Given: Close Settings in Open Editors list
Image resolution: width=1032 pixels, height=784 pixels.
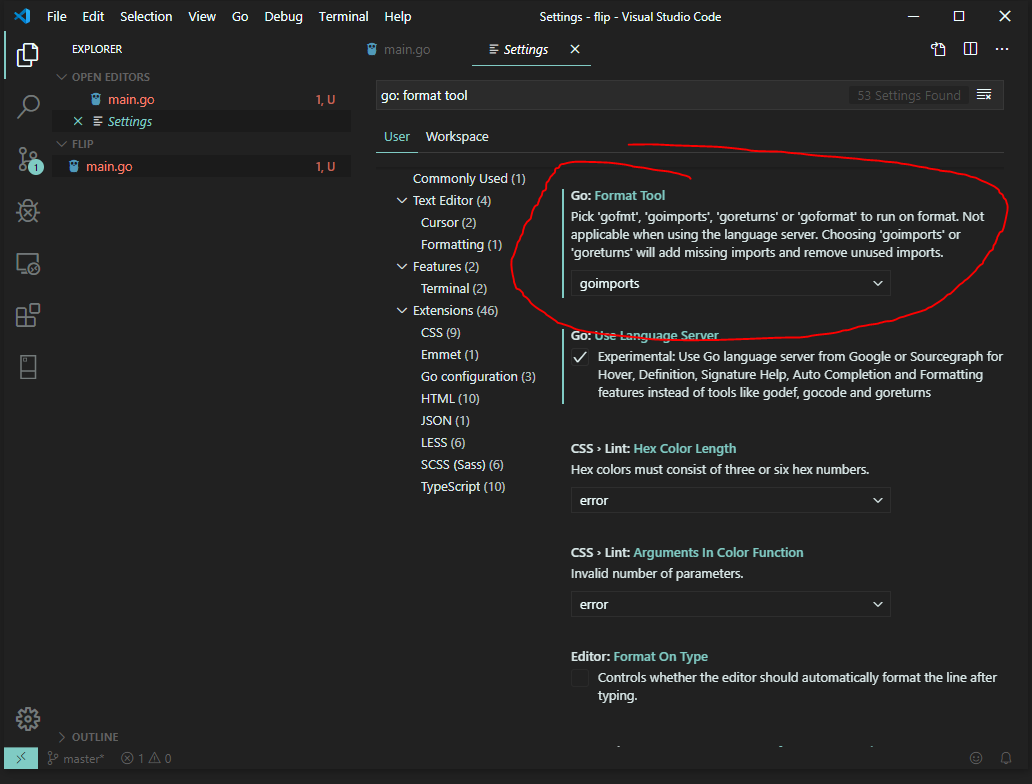Looking at the screenshot, I should click(x=78, y=121).
